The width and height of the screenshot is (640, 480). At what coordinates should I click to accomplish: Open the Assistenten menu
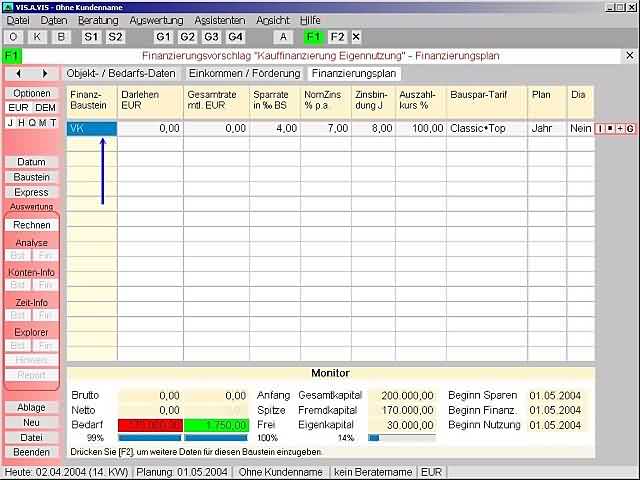point(220,20)
